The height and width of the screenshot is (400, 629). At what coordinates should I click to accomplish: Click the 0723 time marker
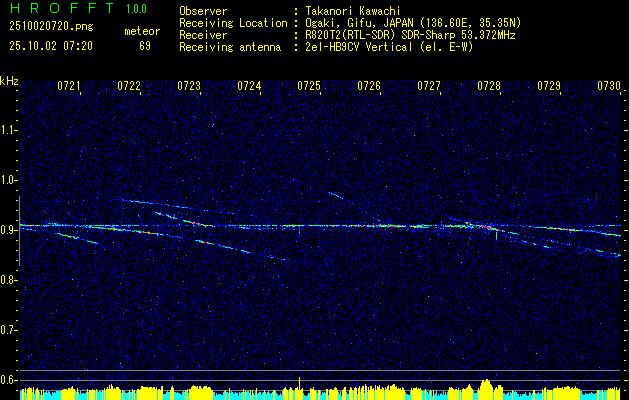pyautogui.click(x=189, y=86)
